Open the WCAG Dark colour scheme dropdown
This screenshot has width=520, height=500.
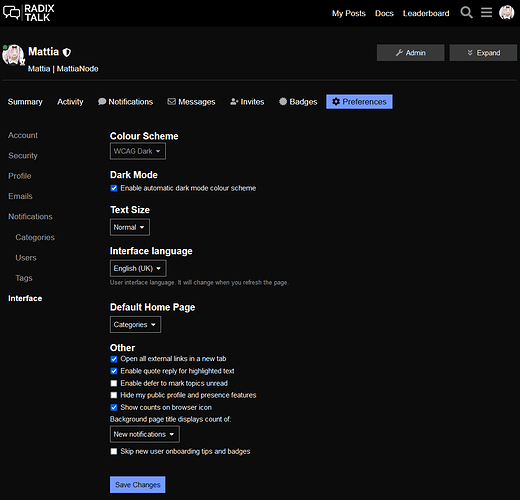pos(138,151)
